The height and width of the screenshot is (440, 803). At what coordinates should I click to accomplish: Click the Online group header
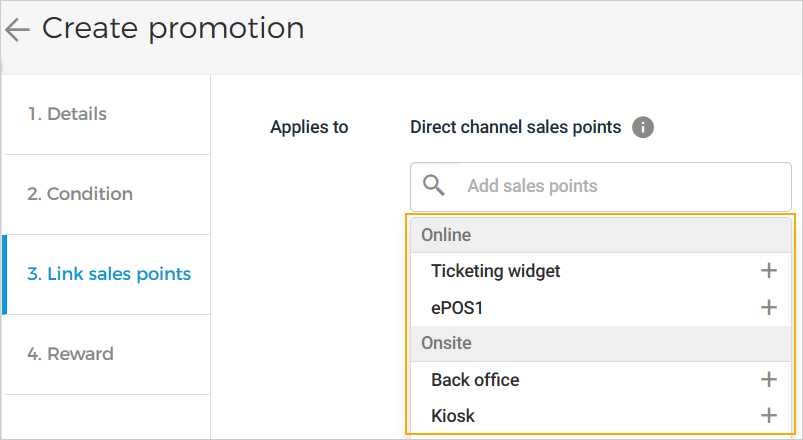point(446,235)
